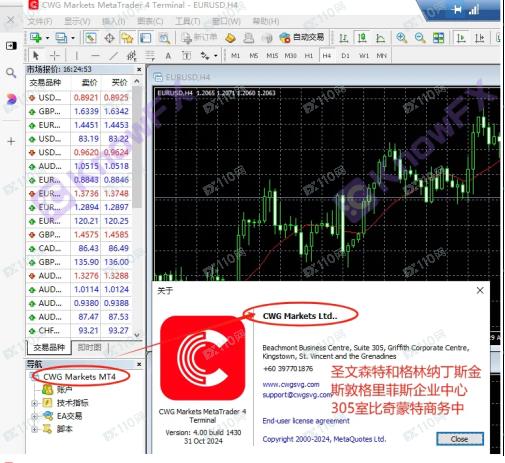Image resolution: width=505 pixels, height=463 pixels.
Task: Open the 工具(T) menu
Action: pos(188,21)
